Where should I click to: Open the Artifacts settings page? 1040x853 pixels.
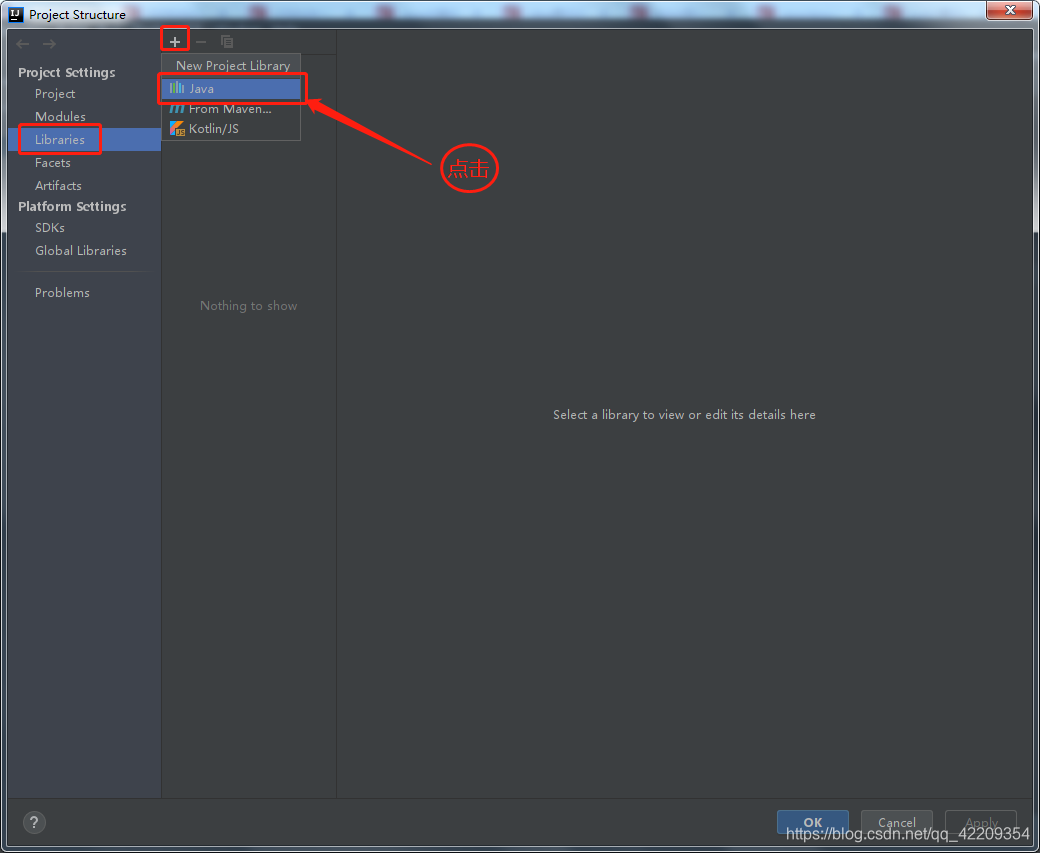point(58,186)
